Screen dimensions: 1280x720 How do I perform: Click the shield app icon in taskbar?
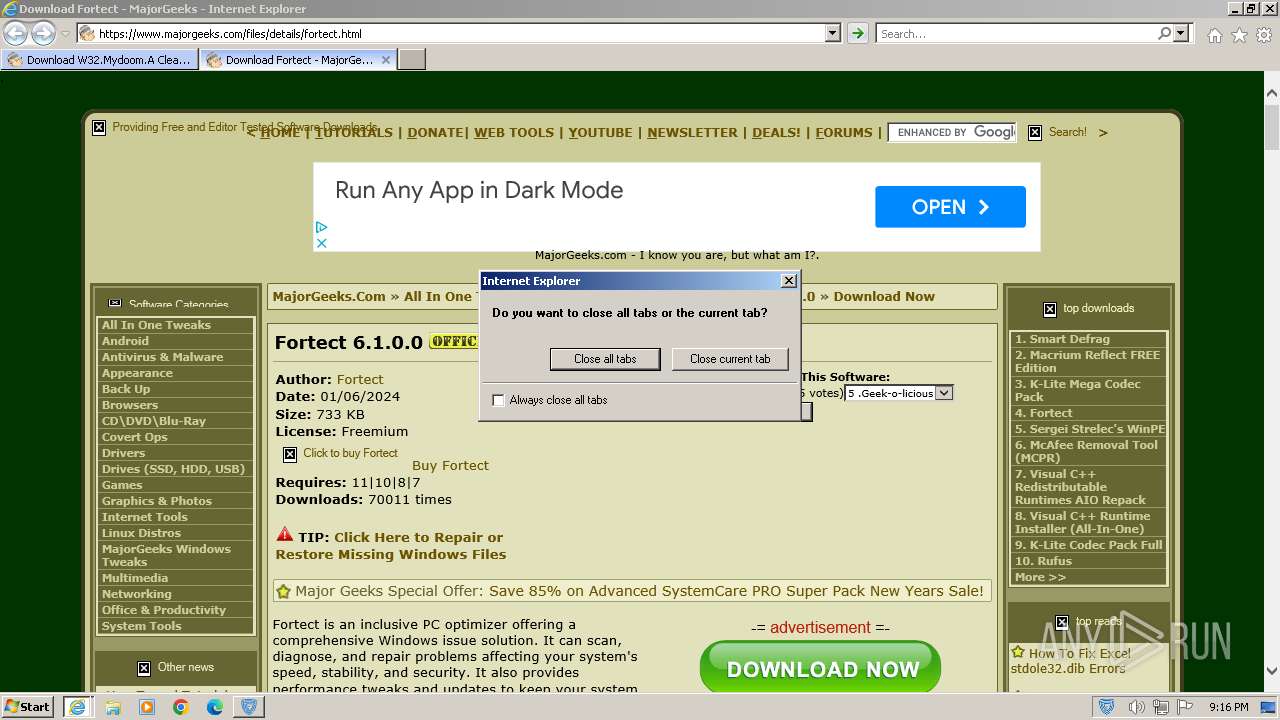pos(250,707)
